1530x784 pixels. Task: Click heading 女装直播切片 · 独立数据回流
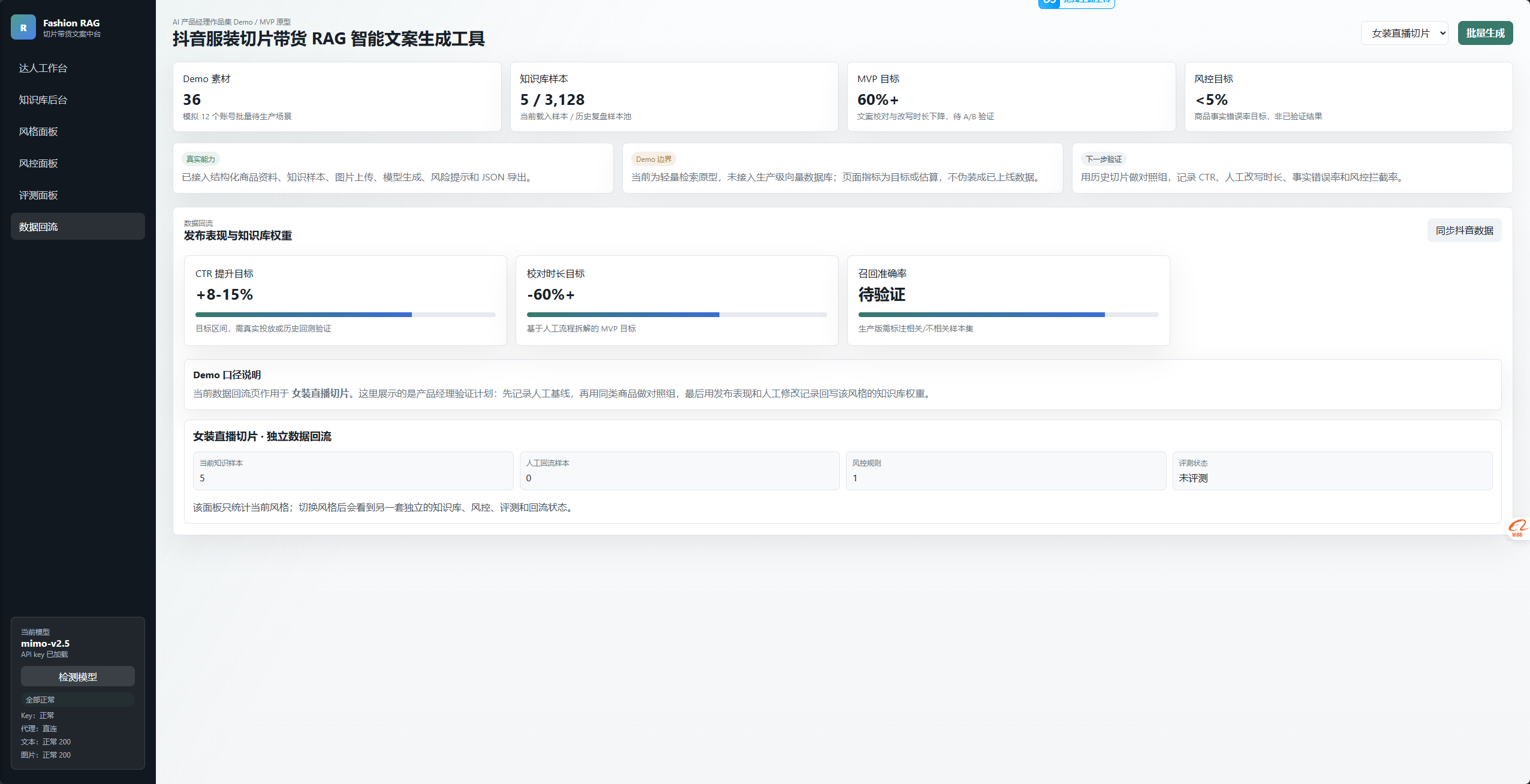[262, 436]
